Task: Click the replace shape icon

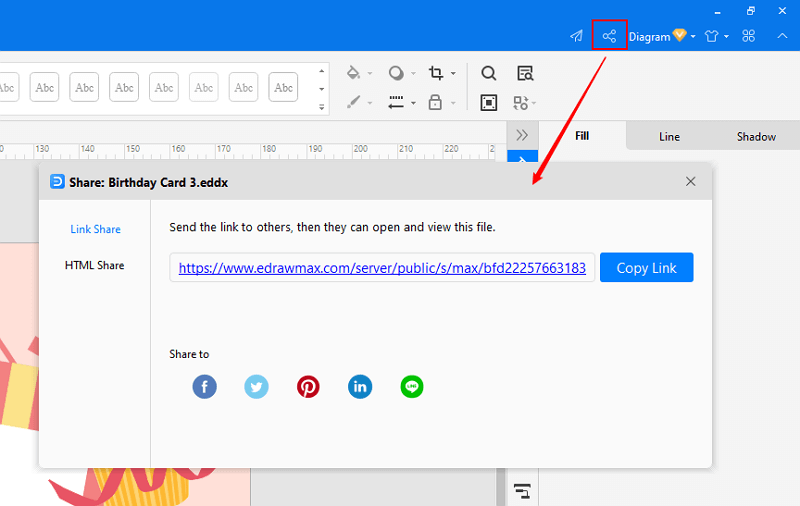Action: [521, 103]
